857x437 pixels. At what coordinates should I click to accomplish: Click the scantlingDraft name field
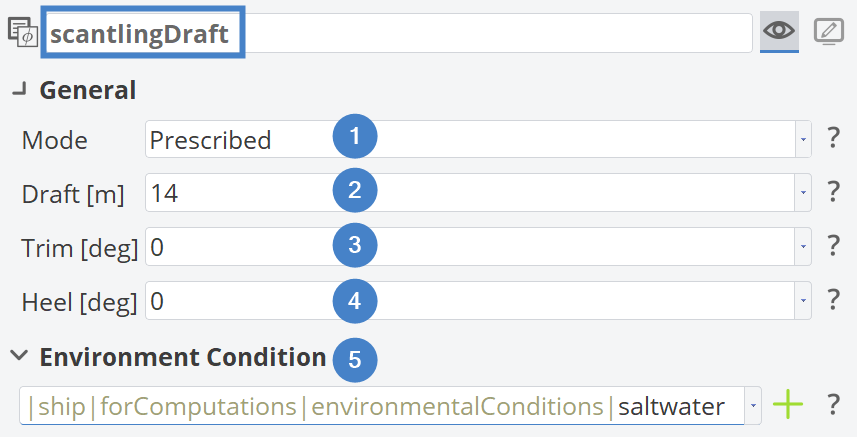coord(400,33)
